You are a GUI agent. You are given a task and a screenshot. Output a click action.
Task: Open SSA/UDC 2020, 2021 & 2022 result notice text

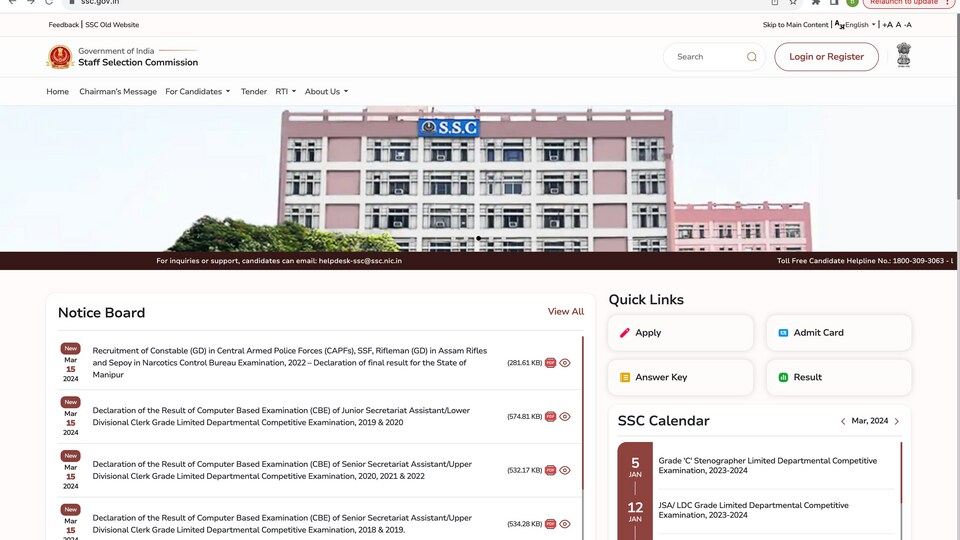point(282,471)
